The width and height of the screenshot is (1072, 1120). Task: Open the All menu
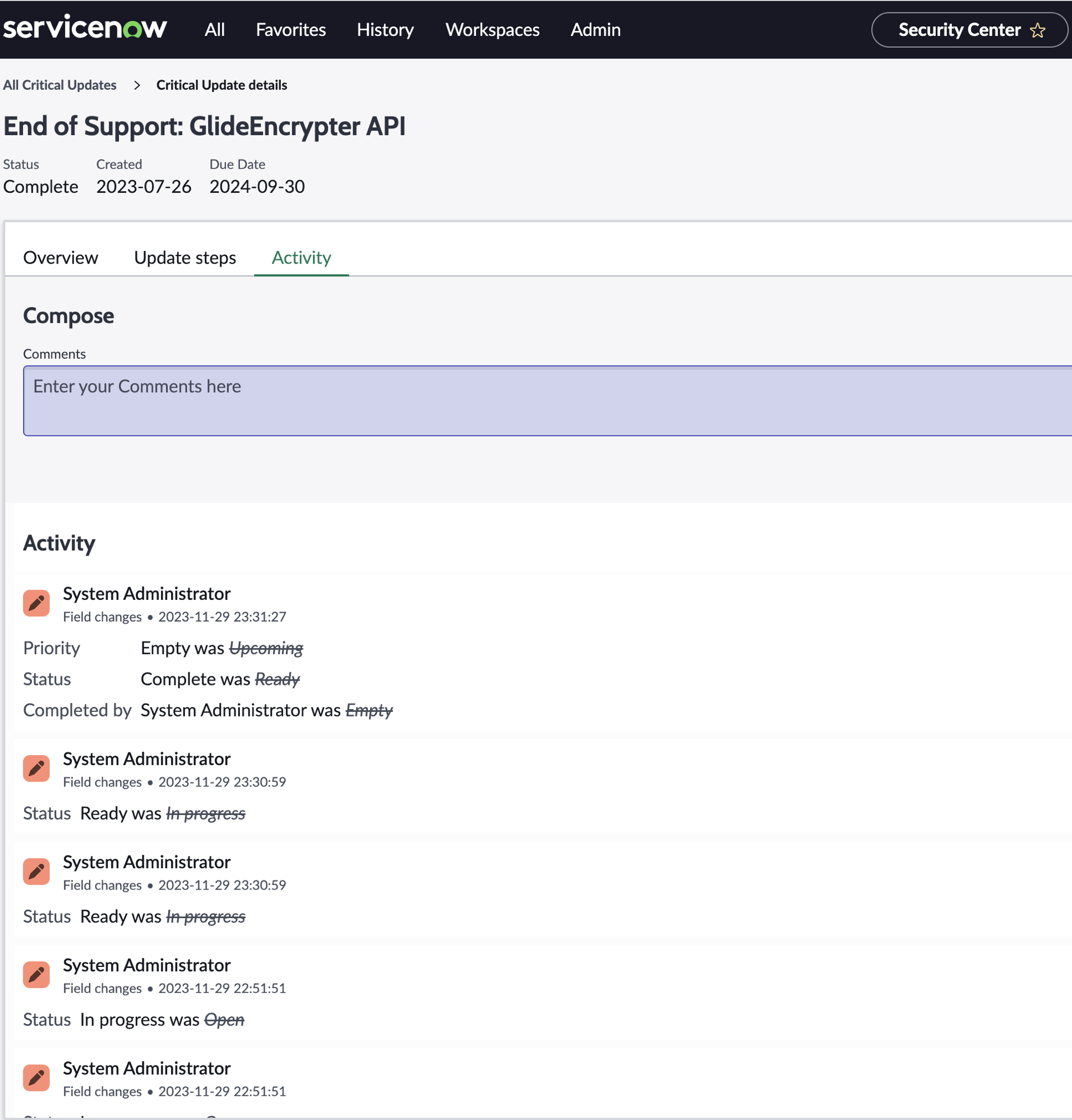click(x=215, y=30)
